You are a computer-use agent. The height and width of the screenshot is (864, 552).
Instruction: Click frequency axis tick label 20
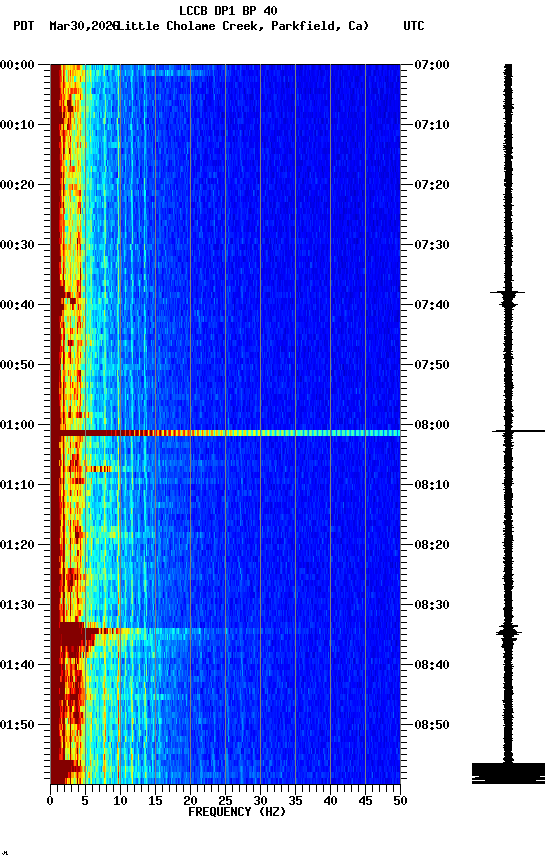[190, 801]
